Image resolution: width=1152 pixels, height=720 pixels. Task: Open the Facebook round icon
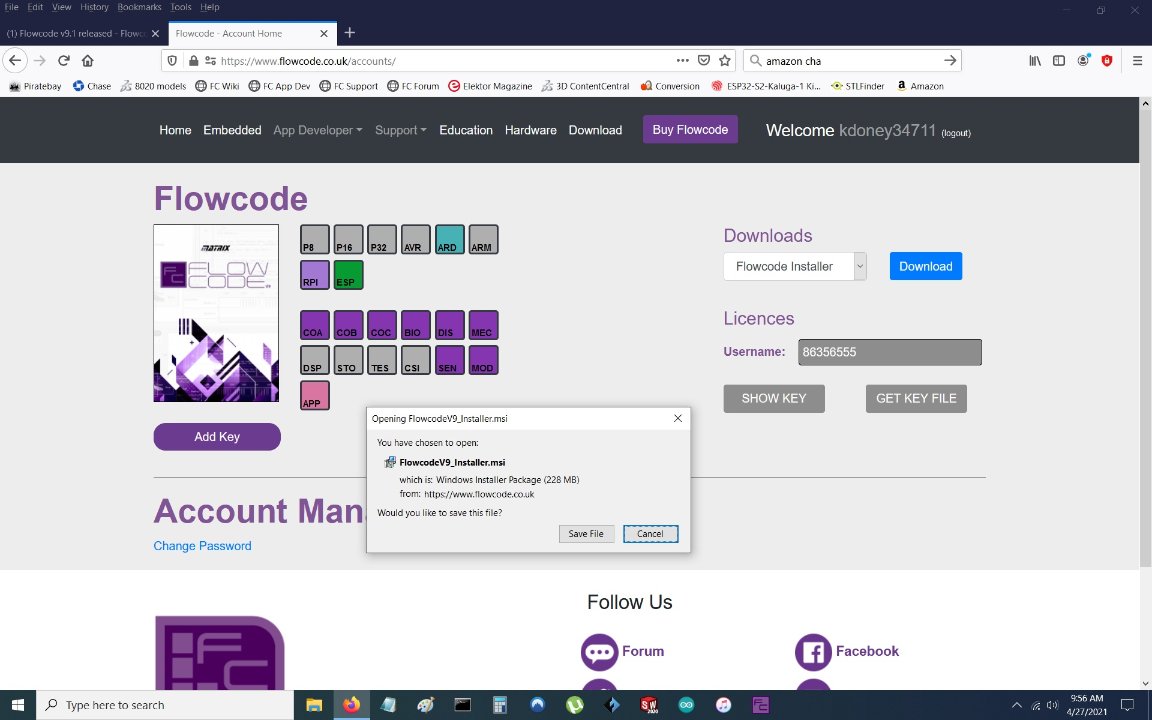click(x=813, y=652)
